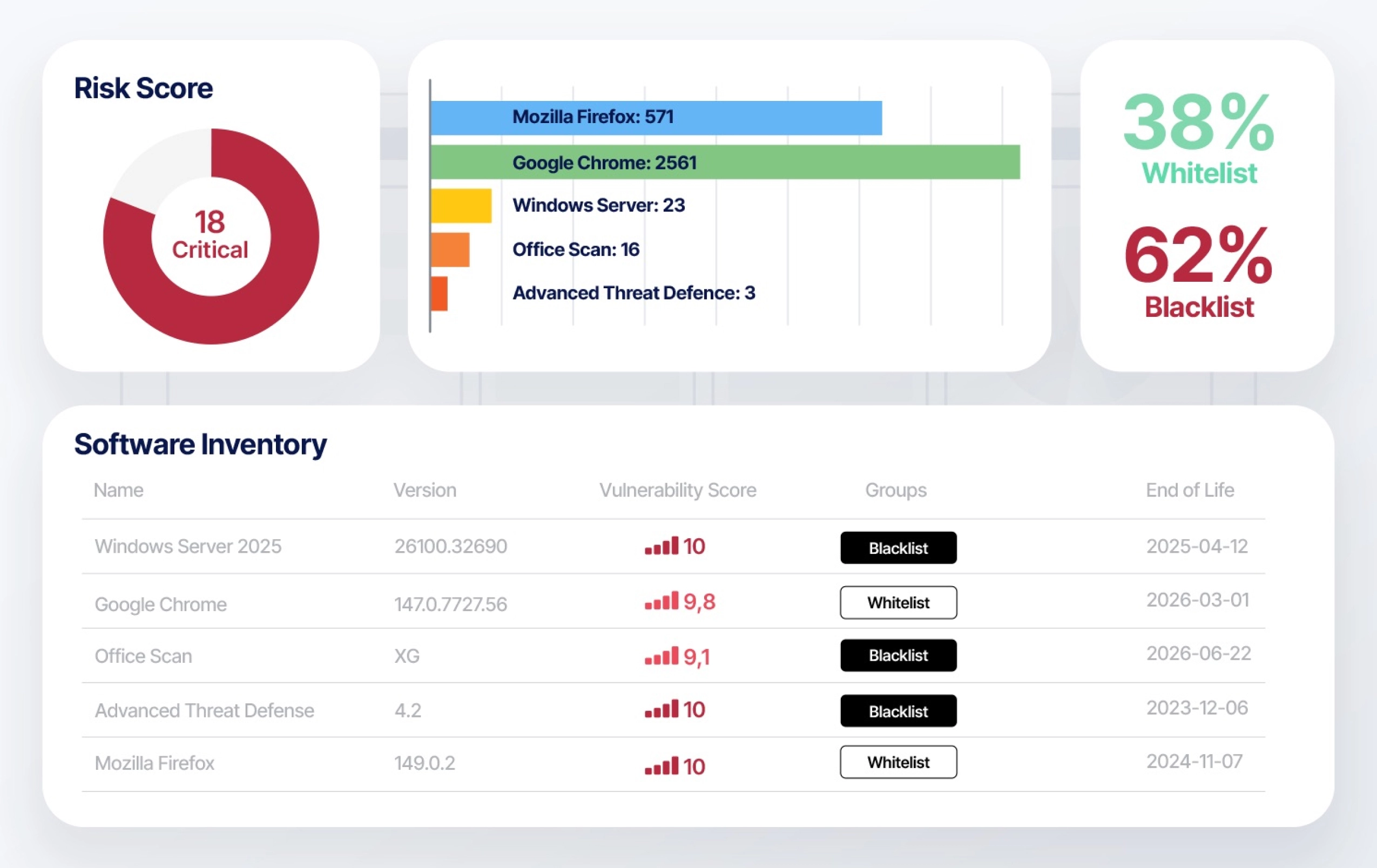This screenshot has height=868, width=1377.
Task: Click the 38% Whitelist statistic
Action: coord(1199,138)
